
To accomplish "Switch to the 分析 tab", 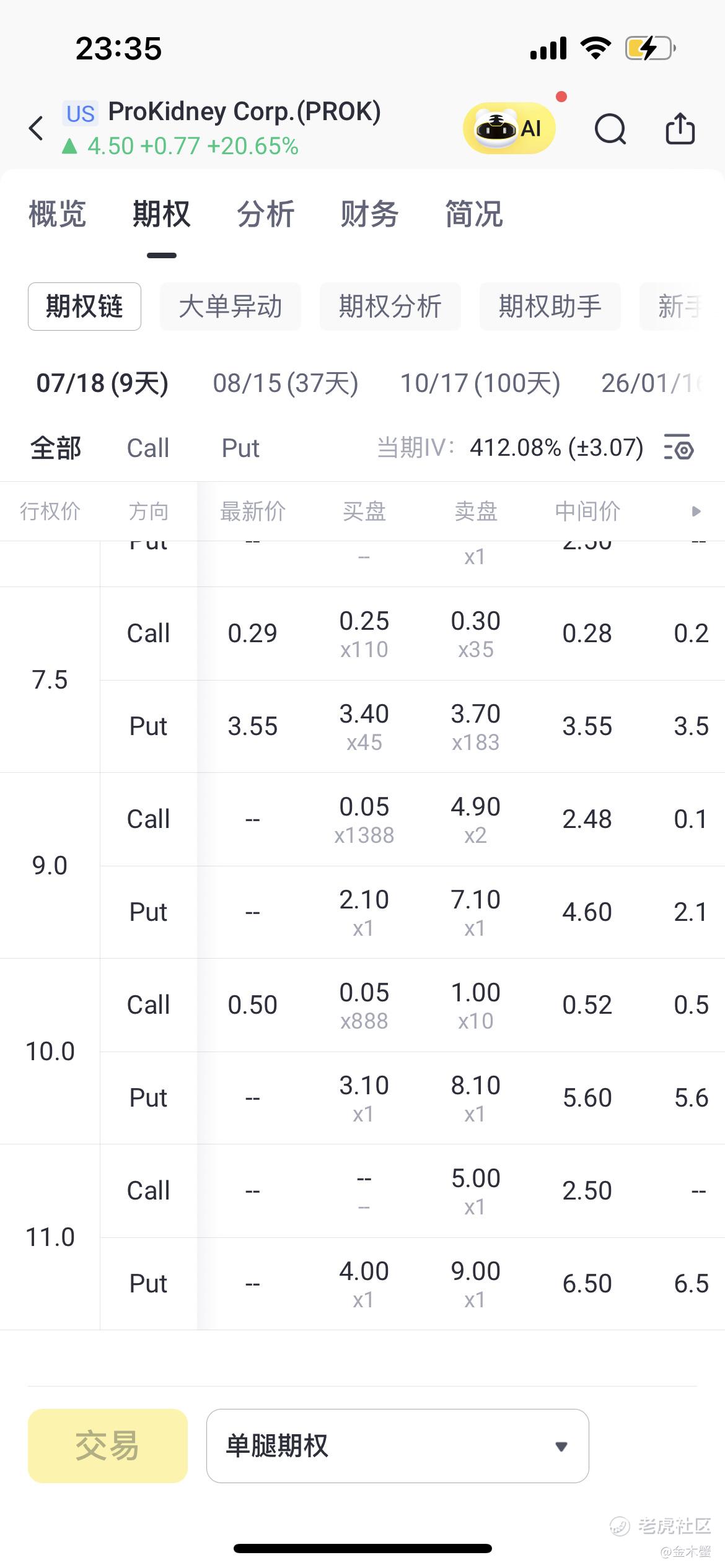I will [265, 214].
